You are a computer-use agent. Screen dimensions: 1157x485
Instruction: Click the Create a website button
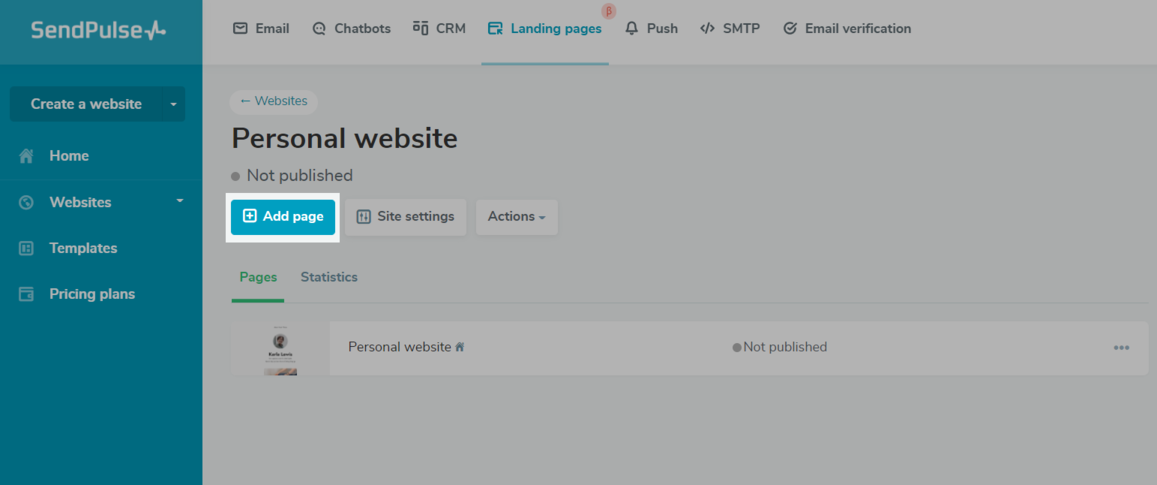point(86,104)
